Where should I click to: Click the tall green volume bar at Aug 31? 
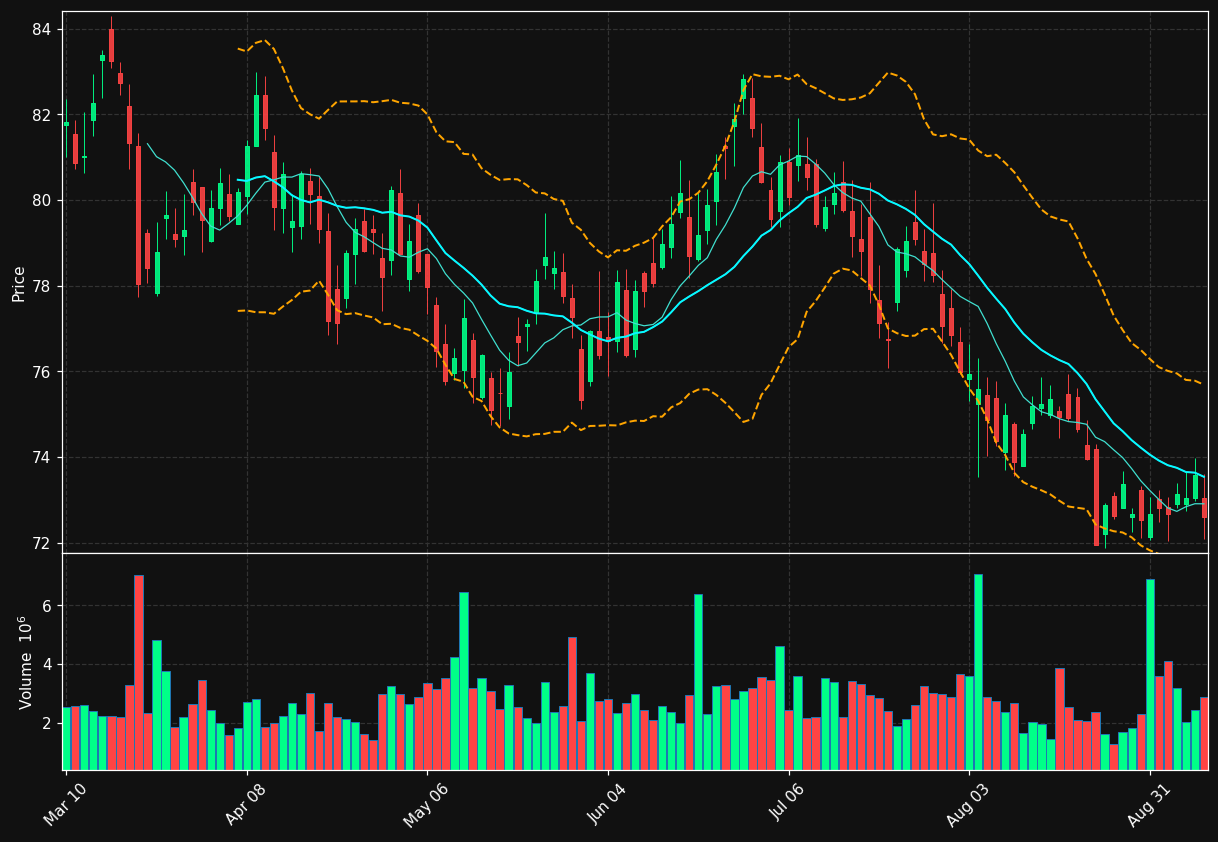click(x=1150, y=674)
